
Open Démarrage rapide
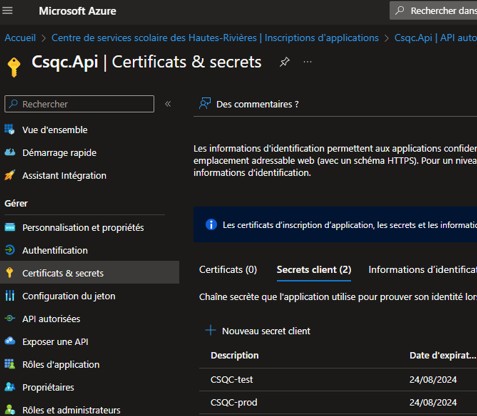[59, 153]
